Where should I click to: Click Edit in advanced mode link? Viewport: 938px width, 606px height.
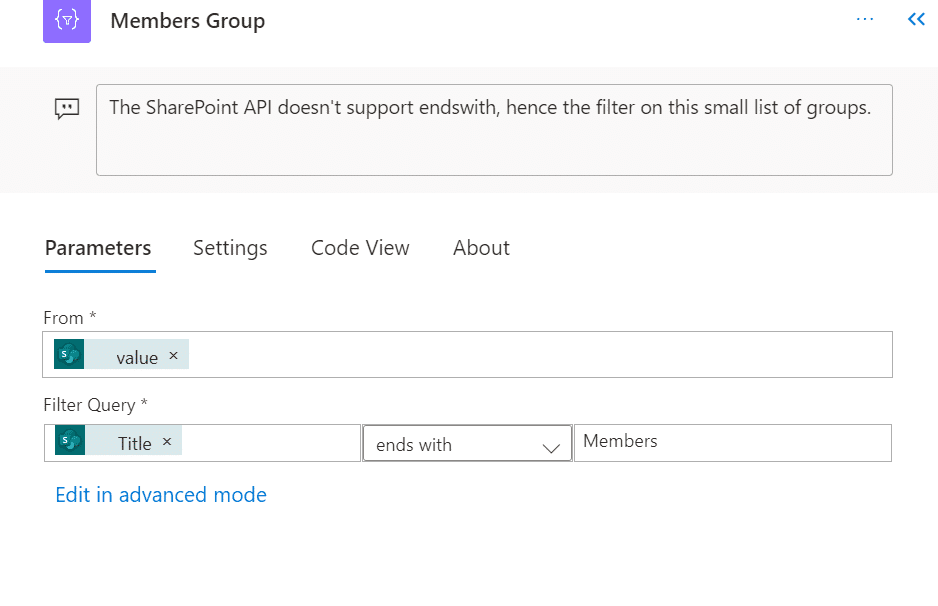pos(161,495)
